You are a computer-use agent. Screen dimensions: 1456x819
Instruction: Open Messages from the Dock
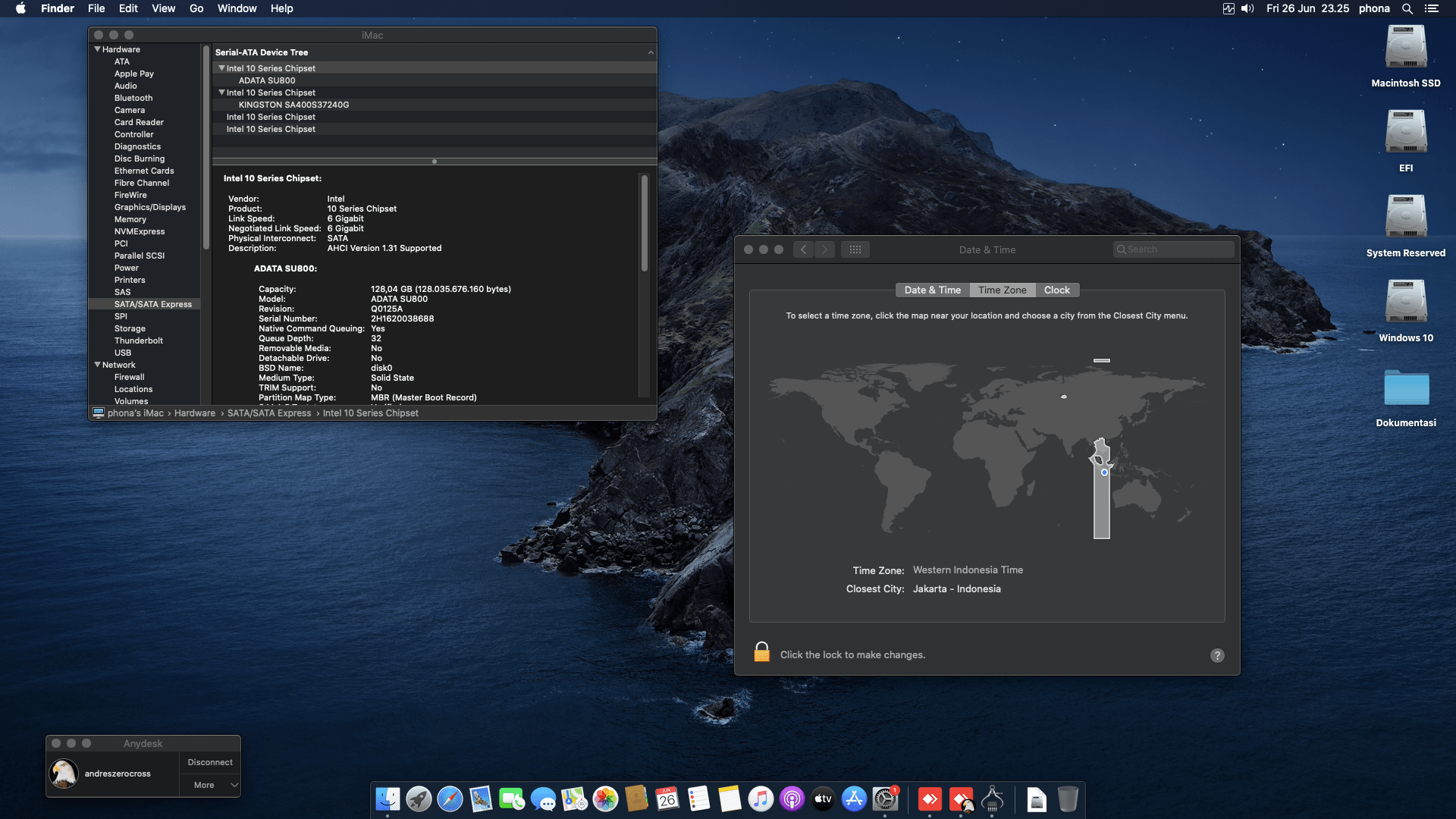coord(543,799)
